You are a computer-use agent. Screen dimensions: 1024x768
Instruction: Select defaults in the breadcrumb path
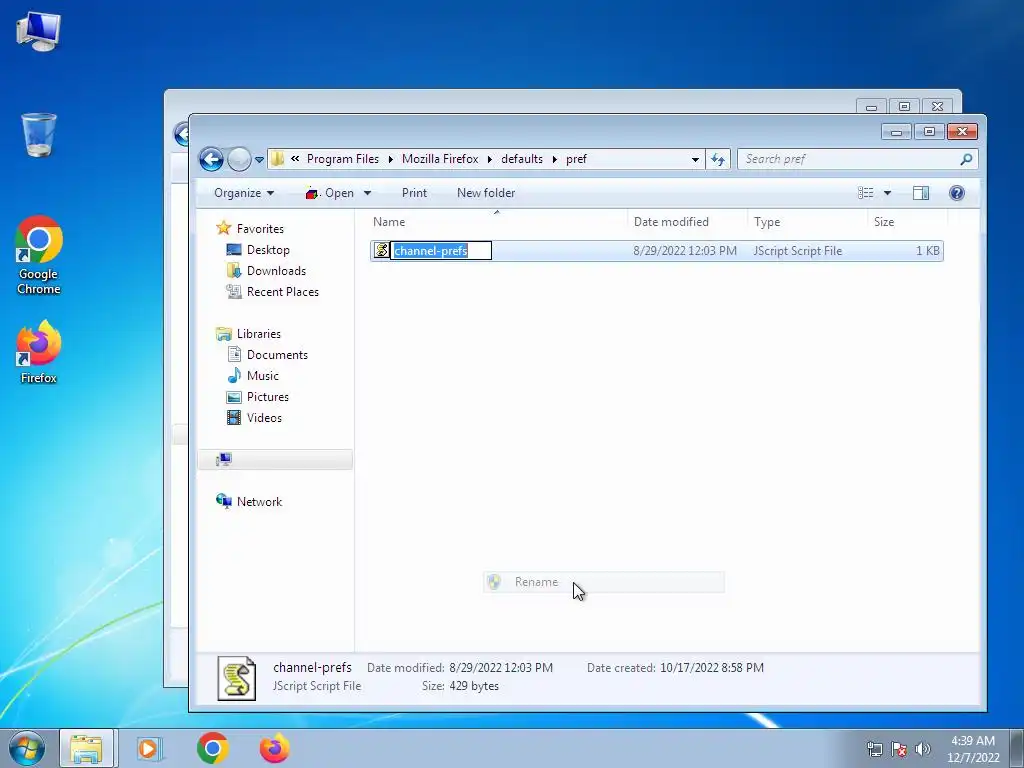pos(522,159)
